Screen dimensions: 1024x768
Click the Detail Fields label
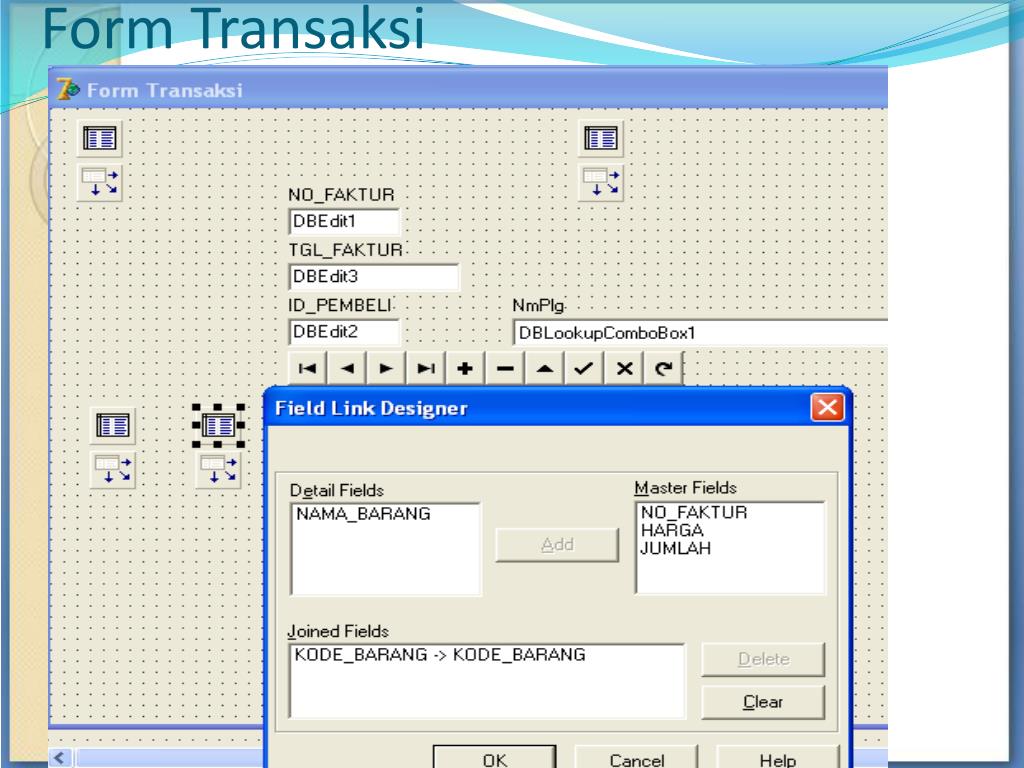tap(337, 490)
